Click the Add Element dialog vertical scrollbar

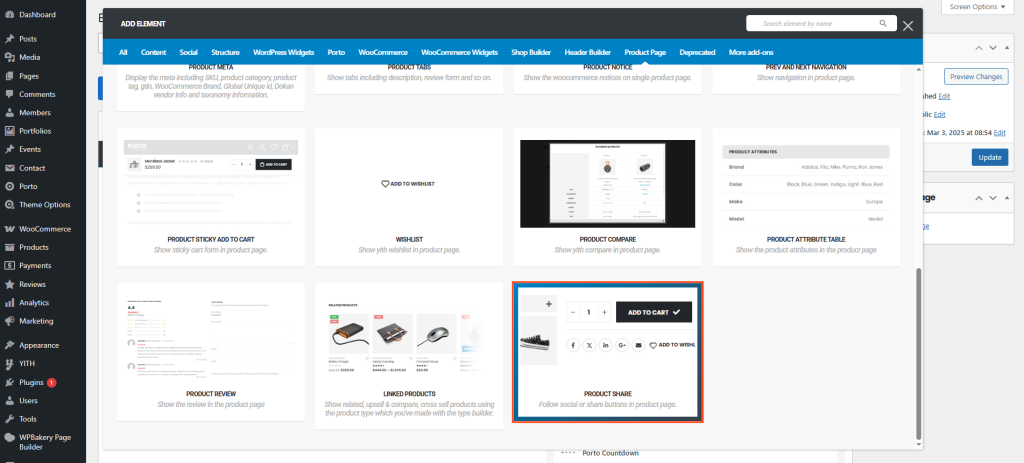918,350
